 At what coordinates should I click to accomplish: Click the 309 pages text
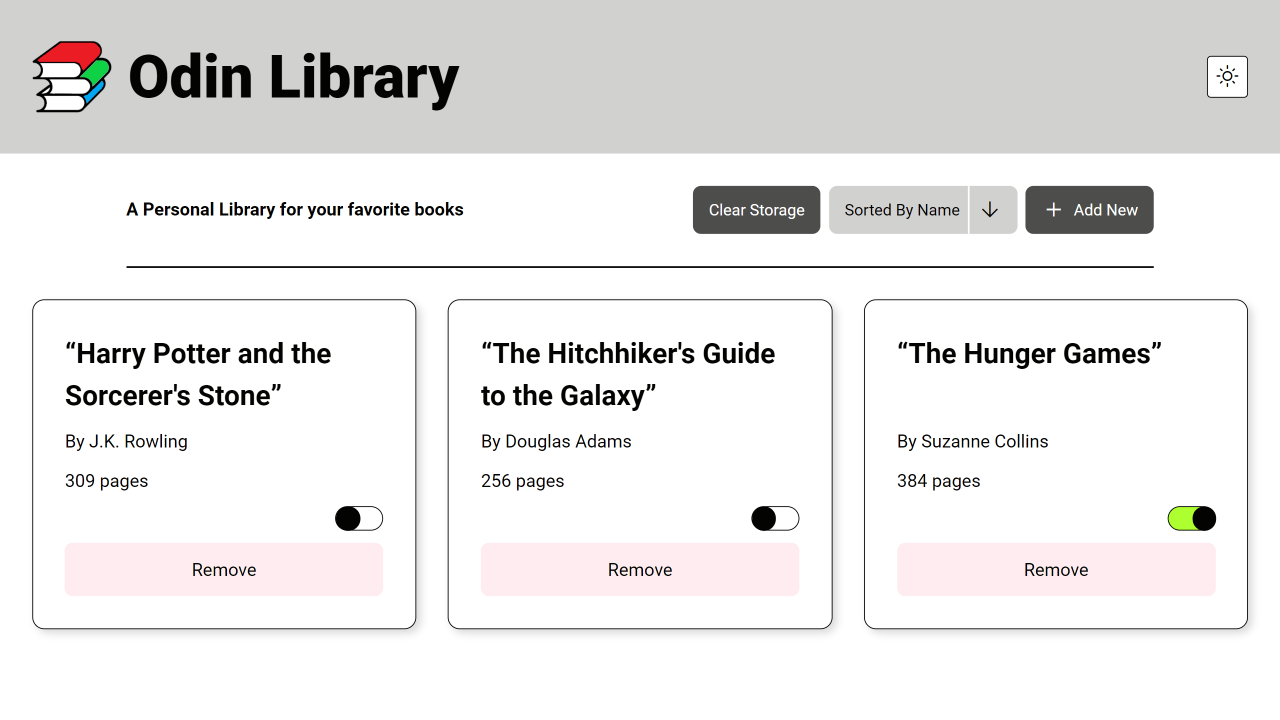tap(106, 481)
